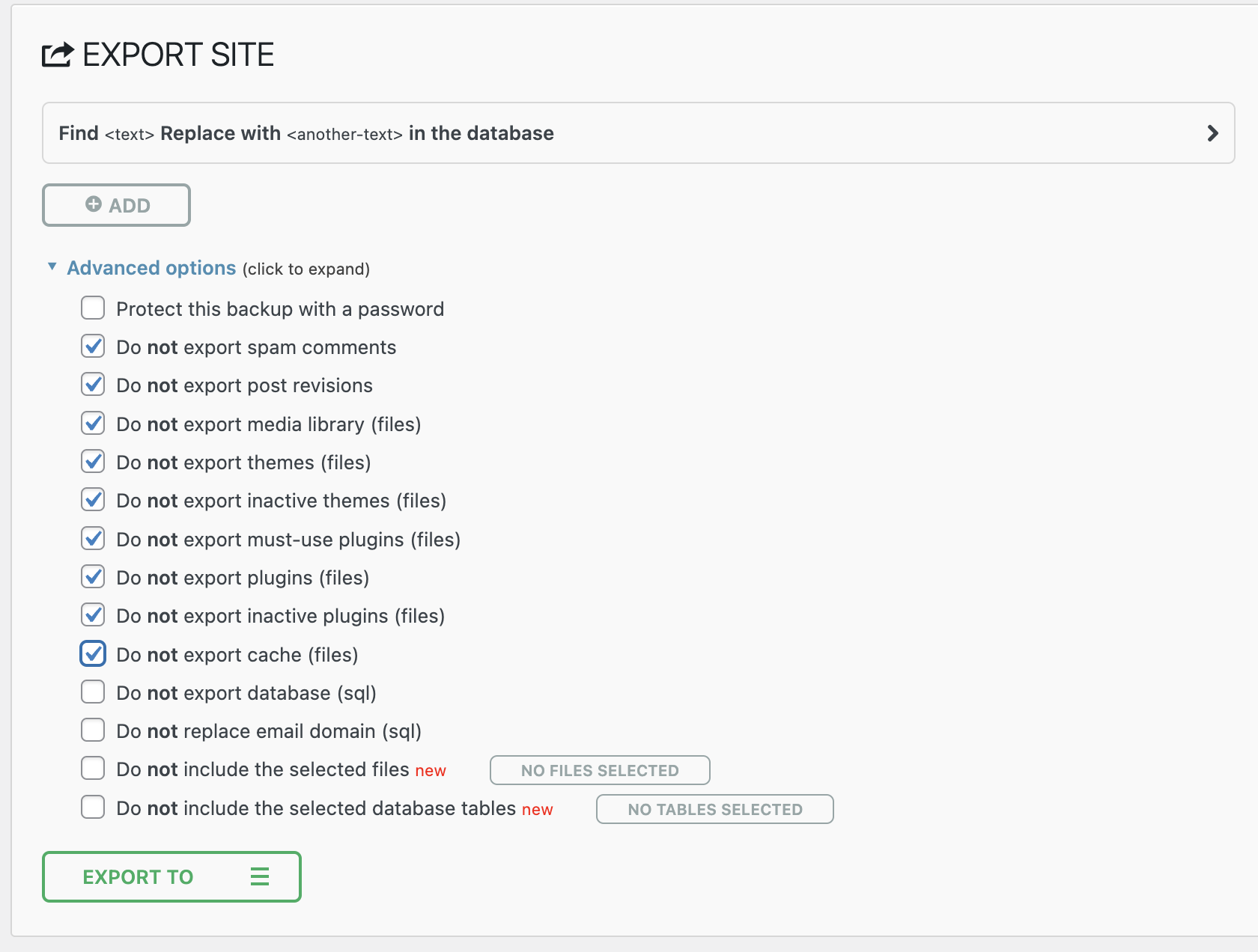
Task: Toggle Do not export inactive themes
Action: tap(93, 500)
